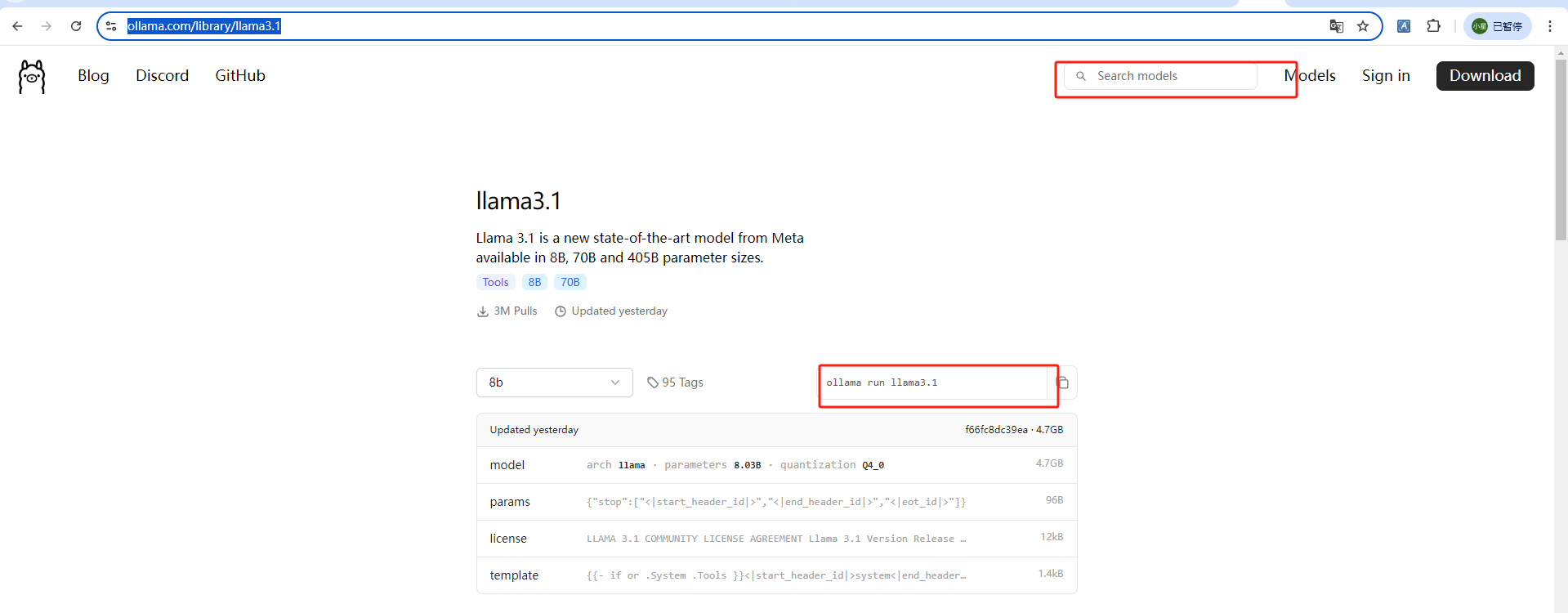This screenshot has height=613, width=1568.
Task: Click the f66fc8dc39ea hash text
Action: click(x=996, y=430)
